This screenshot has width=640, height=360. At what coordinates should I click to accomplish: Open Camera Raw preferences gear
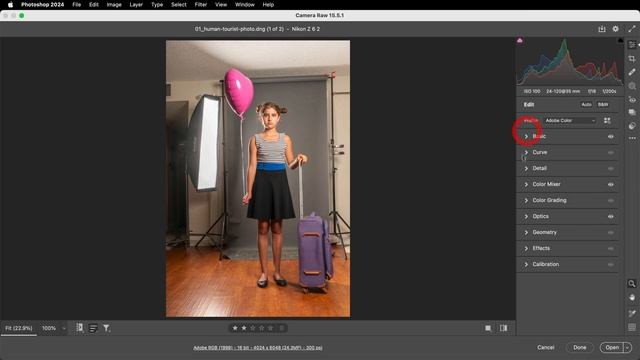pos(616,29)
